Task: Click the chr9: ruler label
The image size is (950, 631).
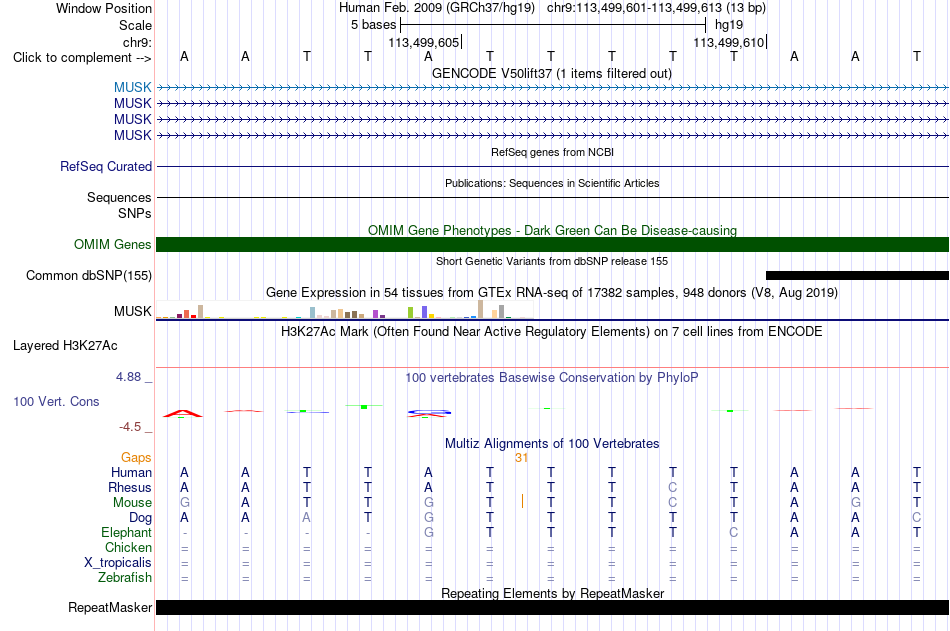Action: click(137, 42)
